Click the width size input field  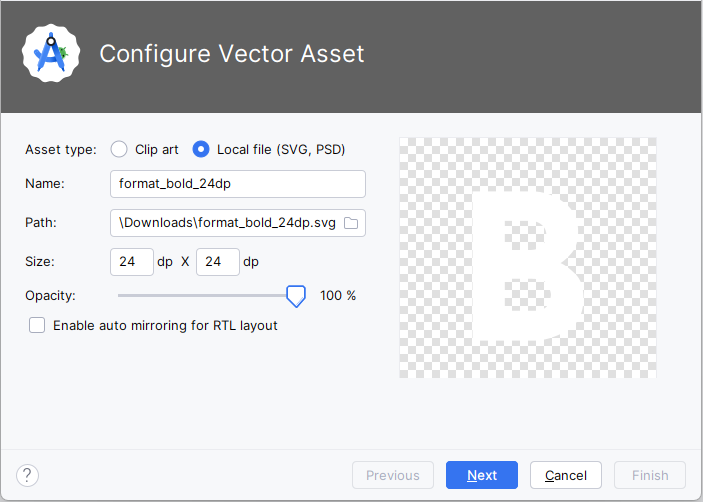(x=131, y=262)
